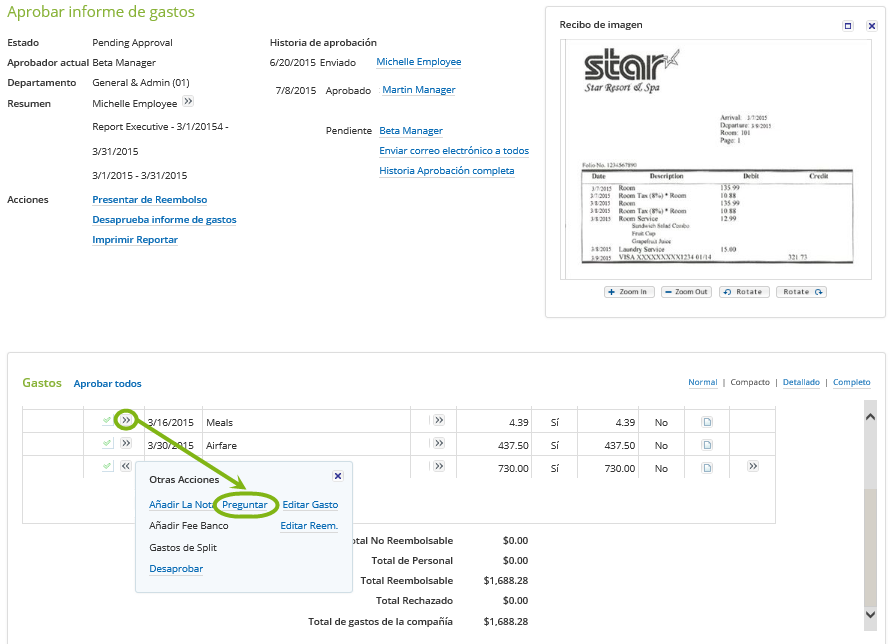This screenshot has height=644, width=895.
Task: Toggle the approve checkmark on Airfare row
Action: [x=107, y=443]
